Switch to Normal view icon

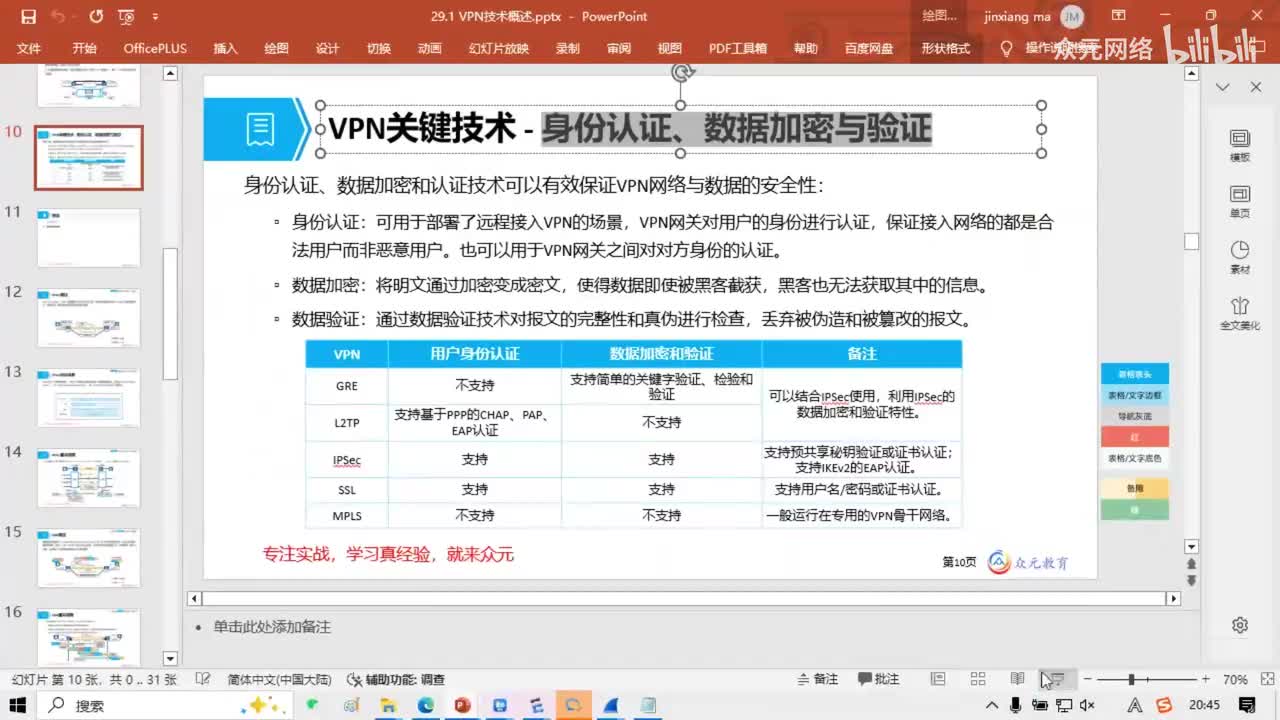tap(938, 679)
